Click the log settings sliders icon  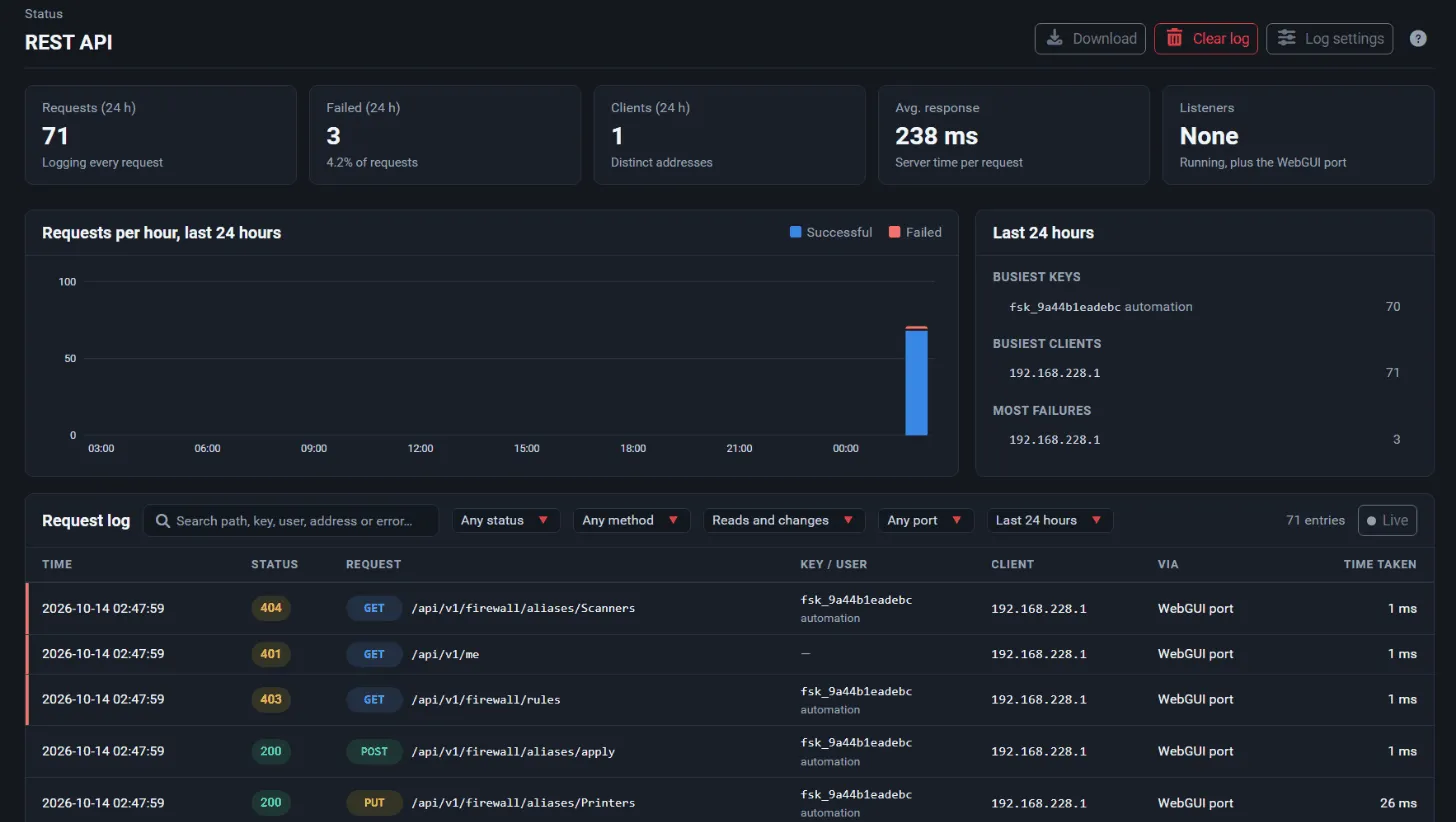point(1287,38)
